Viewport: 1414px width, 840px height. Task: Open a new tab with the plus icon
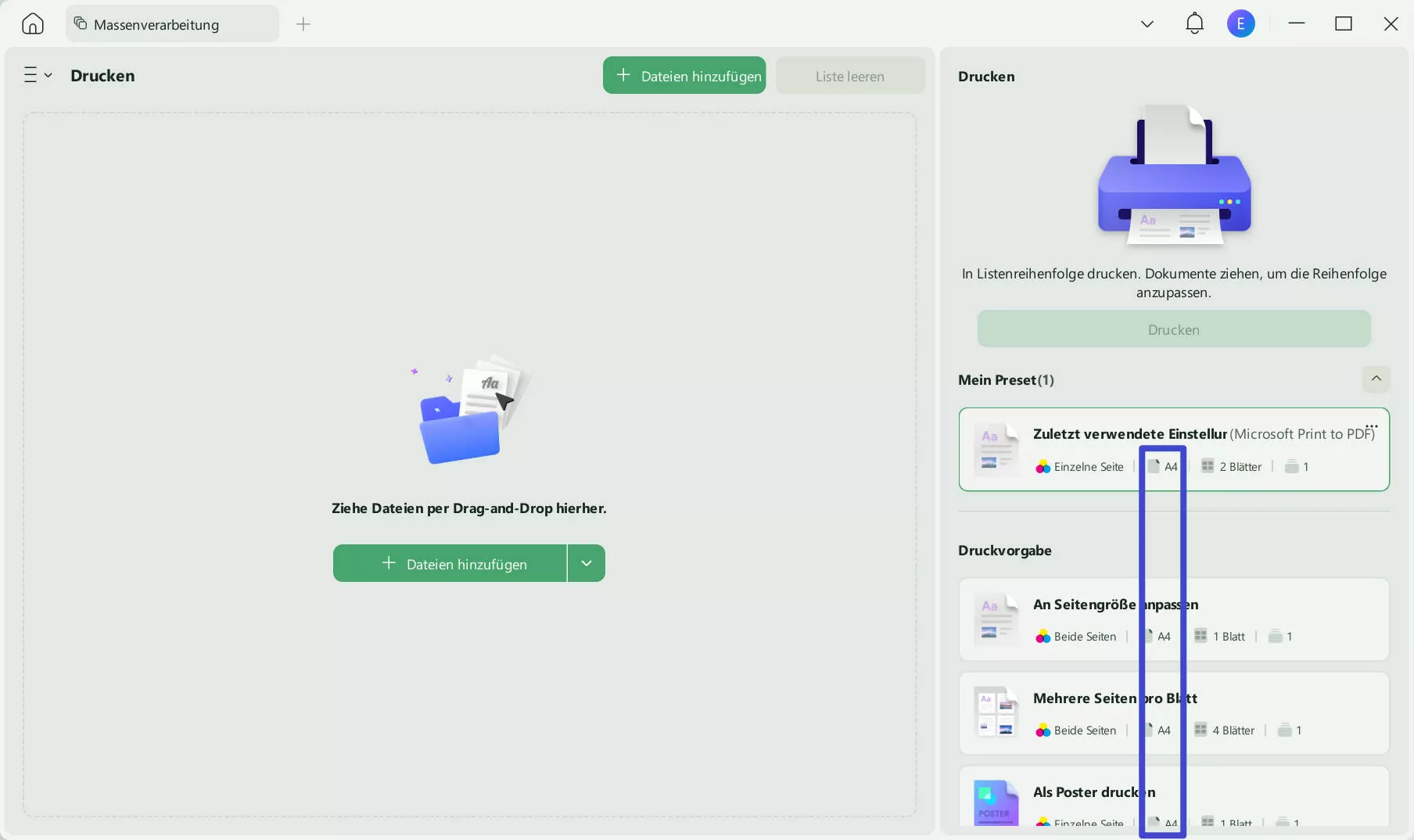[x=303, y=24]
